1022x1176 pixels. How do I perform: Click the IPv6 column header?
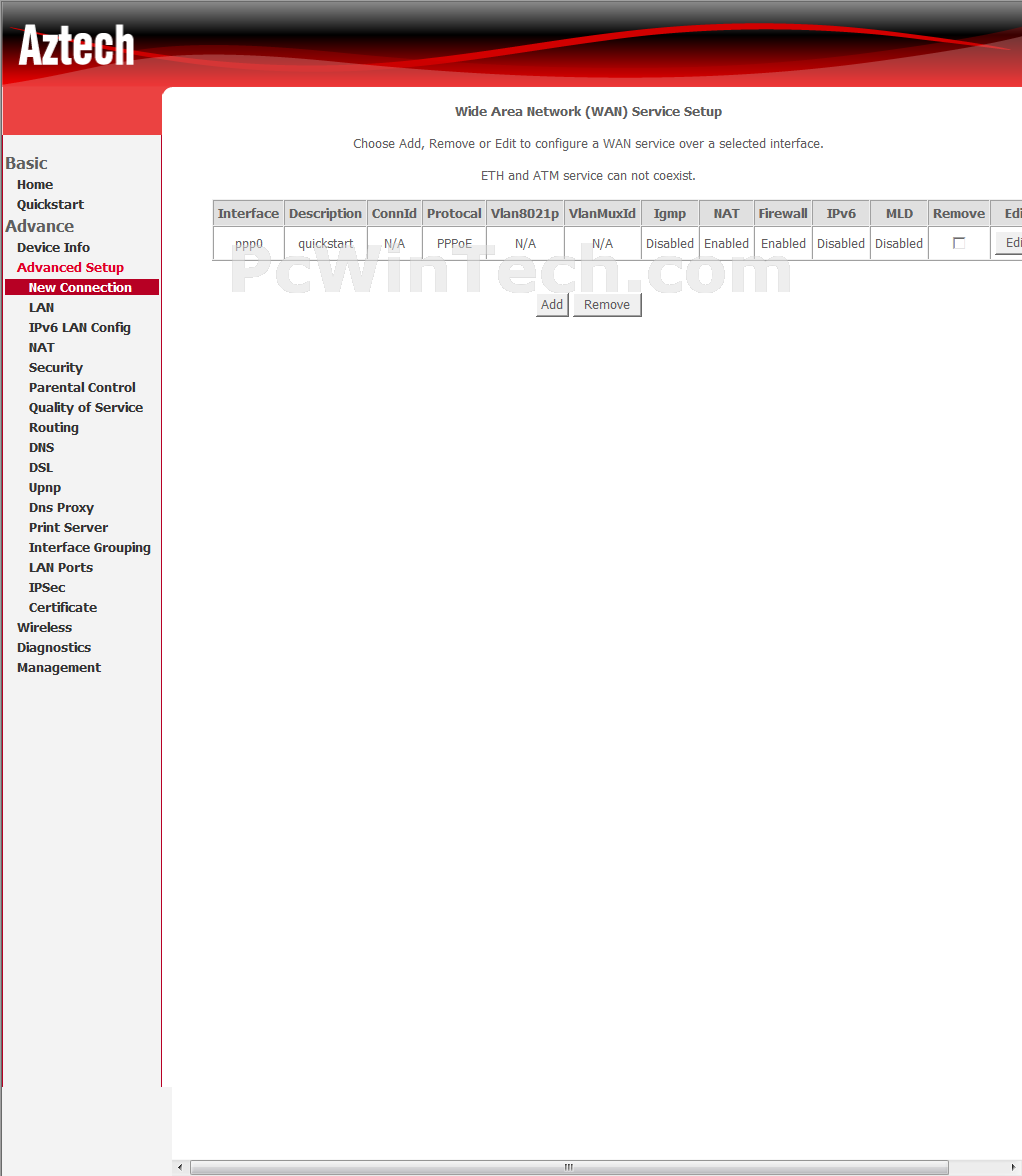click(841, 214)
